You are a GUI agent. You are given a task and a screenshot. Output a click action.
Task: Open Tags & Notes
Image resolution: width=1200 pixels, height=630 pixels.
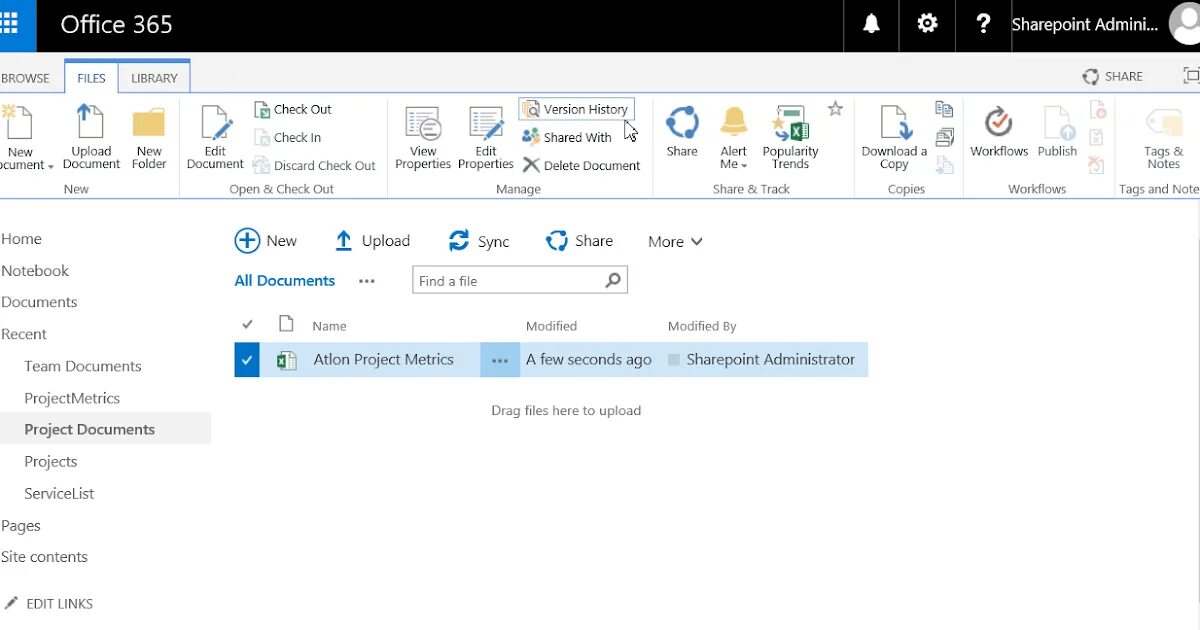point(1163,138)
